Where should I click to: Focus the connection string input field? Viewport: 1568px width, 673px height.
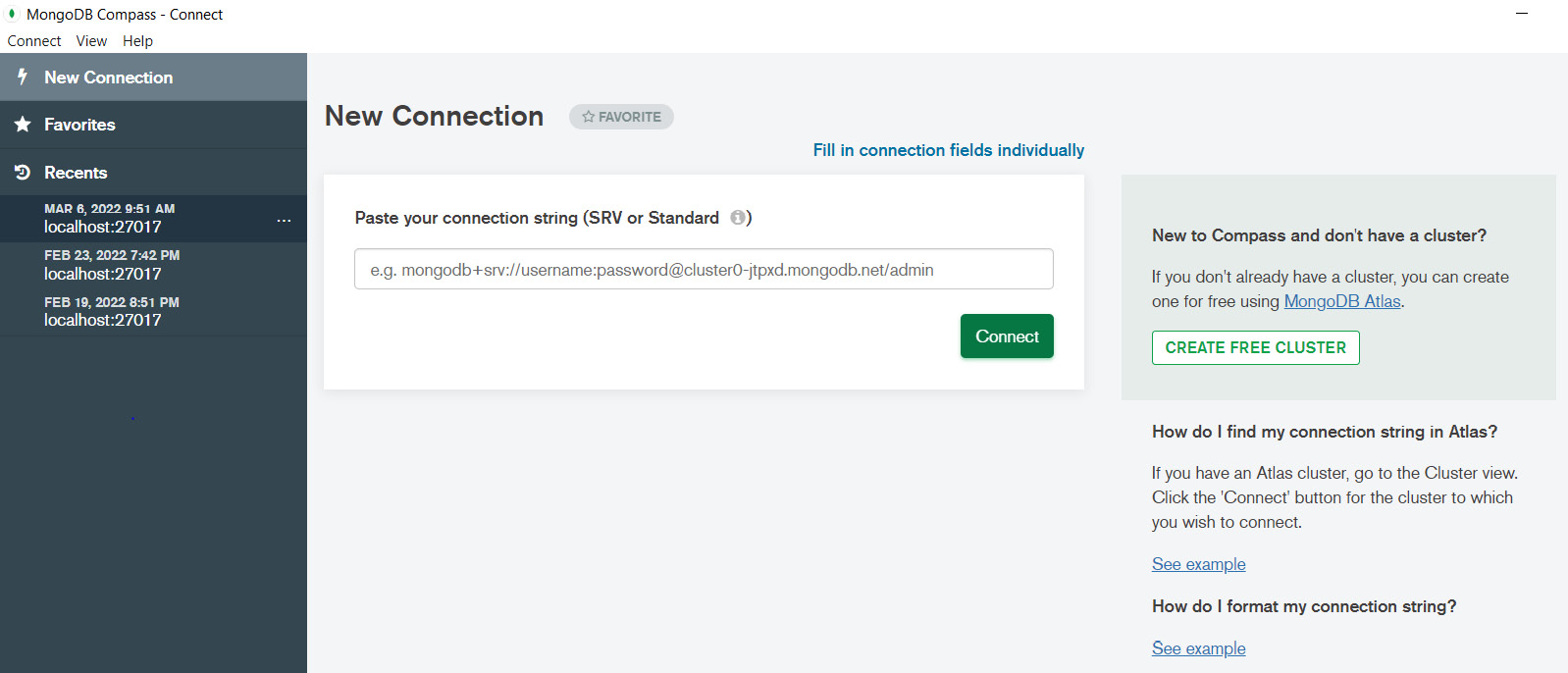point(703,268)
